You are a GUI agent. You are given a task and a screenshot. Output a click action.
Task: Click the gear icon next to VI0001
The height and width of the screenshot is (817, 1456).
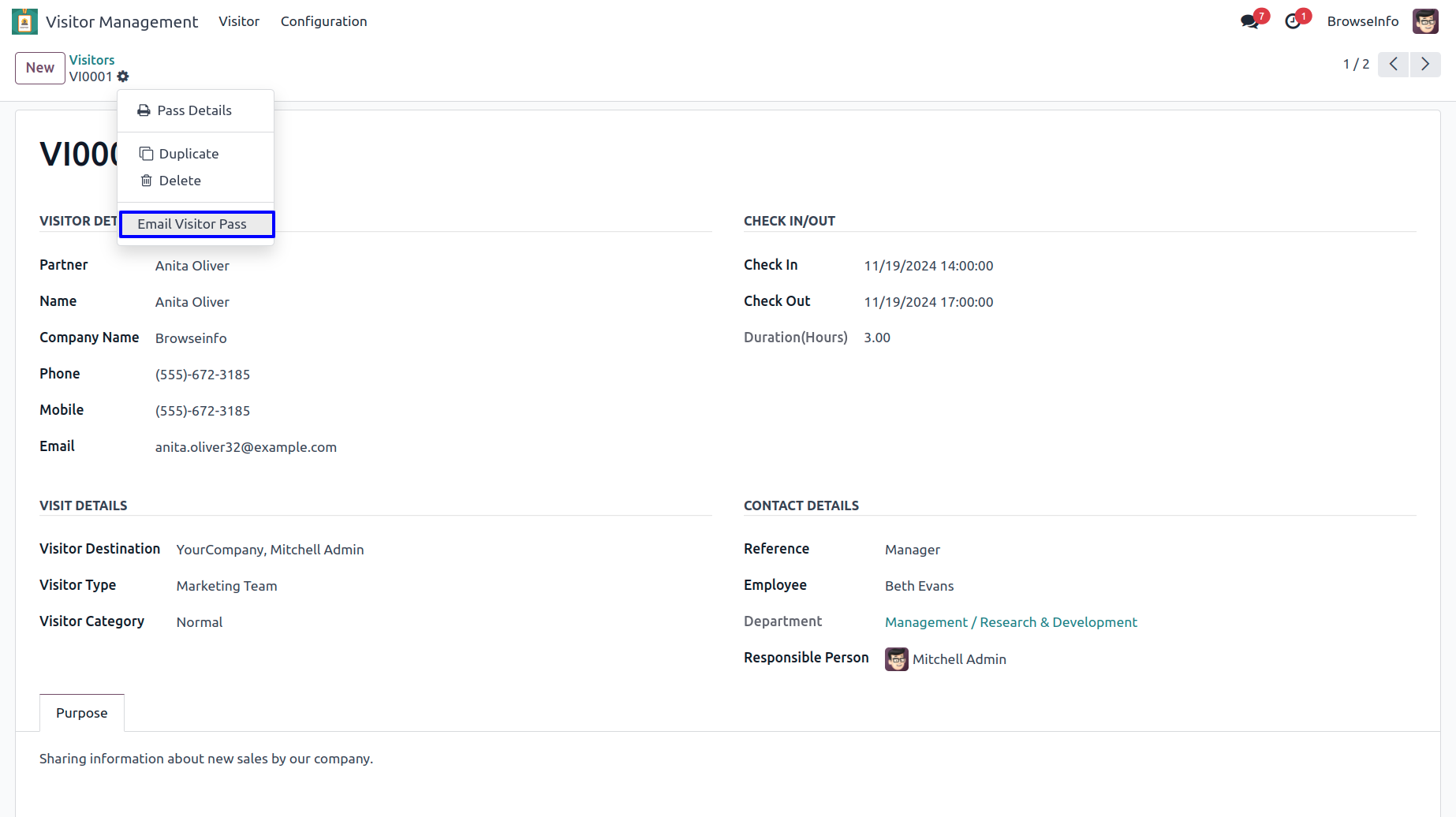(x=123, y=76)
